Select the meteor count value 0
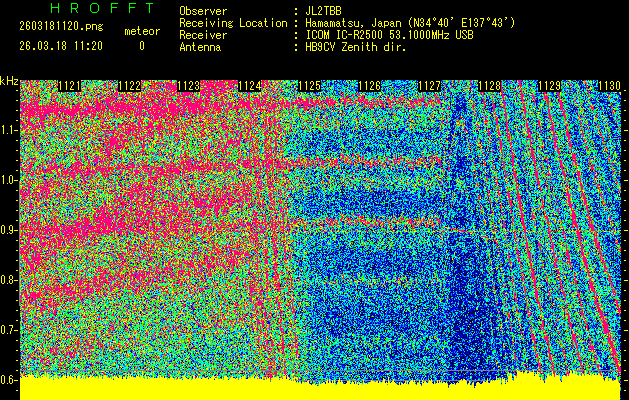Viewport: 629px width, 400px height. tap(141, 46)
